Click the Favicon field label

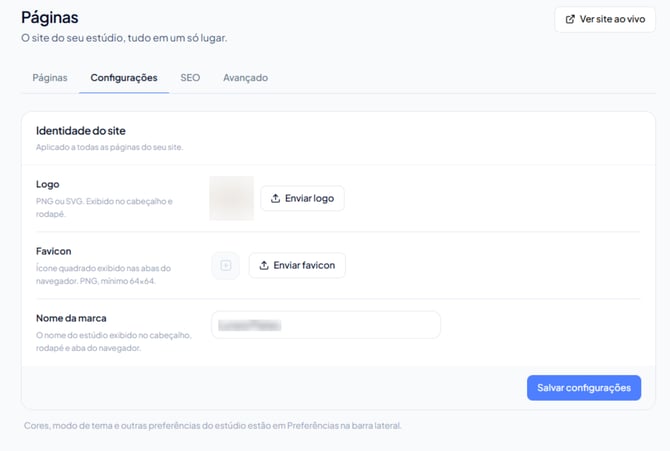pyautogui.click(x=53, y=251)
